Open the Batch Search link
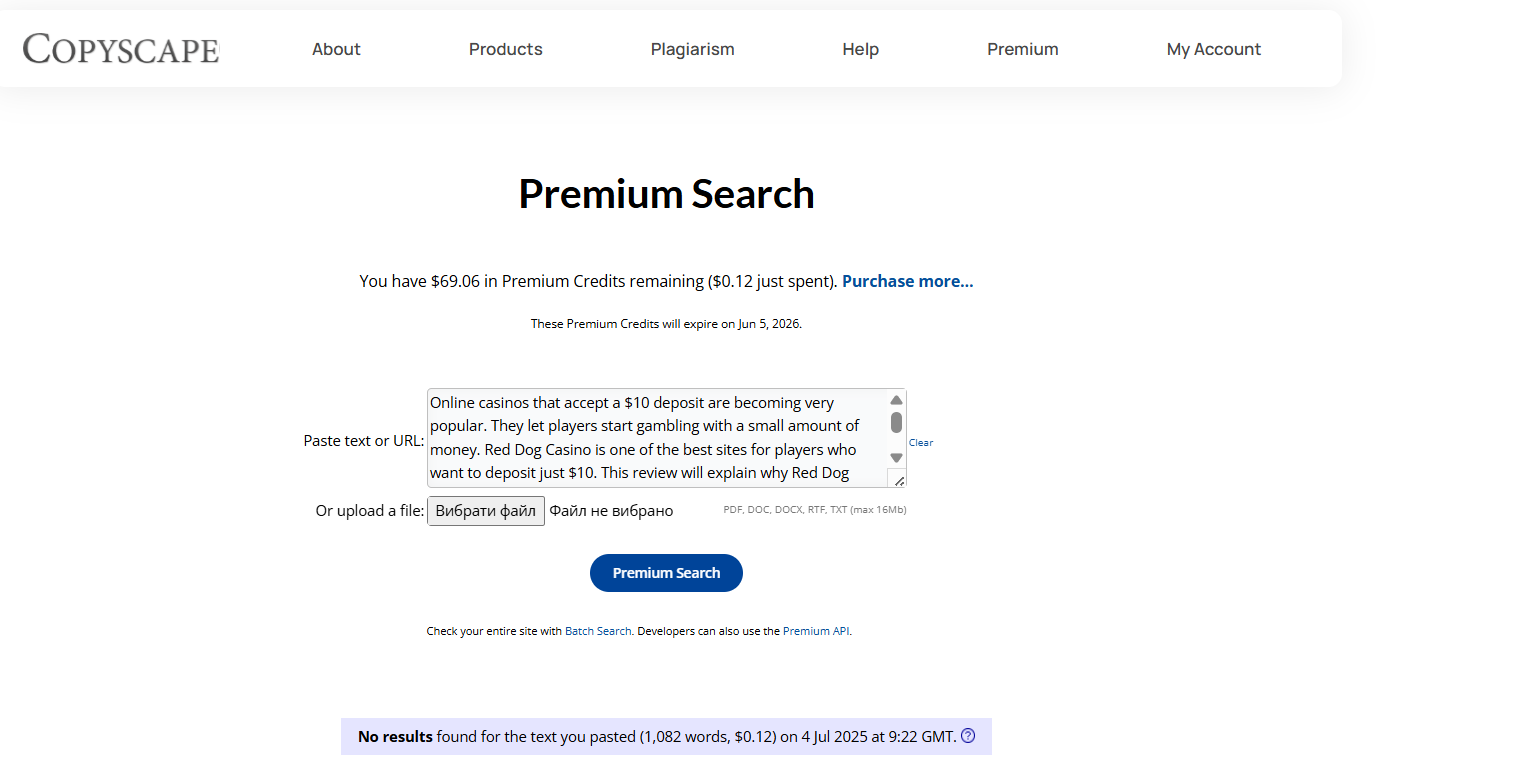This screenshot has height=784, width=1517. point(598,631)
